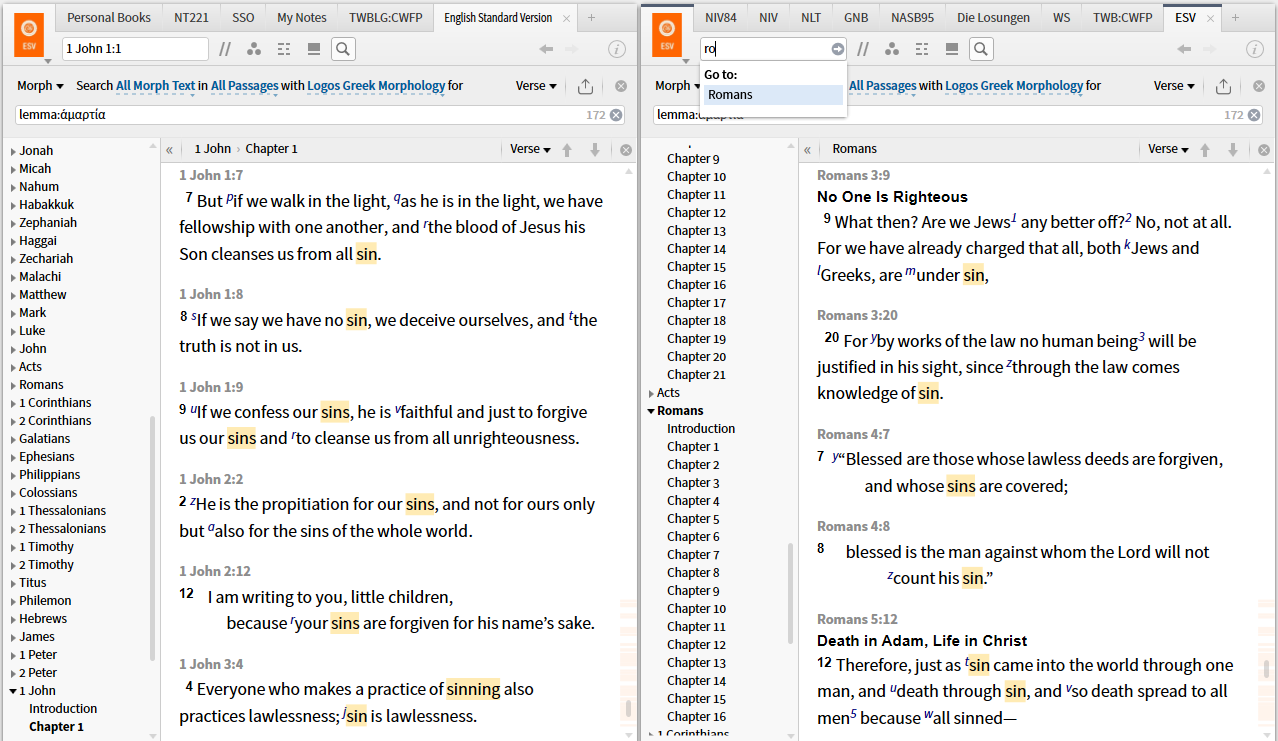Open multiple resources view icon in right panel

pyautogui.click(x=922, y=49)
